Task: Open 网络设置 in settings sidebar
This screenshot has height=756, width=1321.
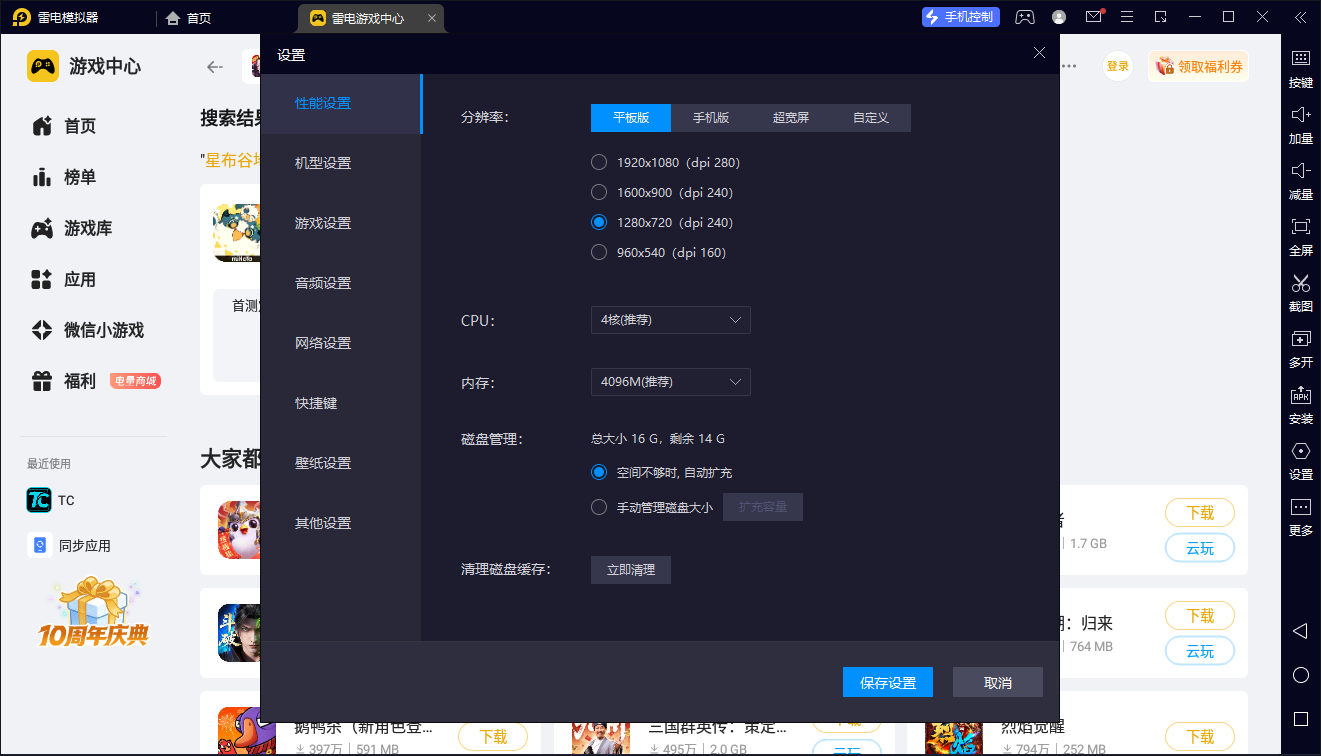Action: (323, 343)
